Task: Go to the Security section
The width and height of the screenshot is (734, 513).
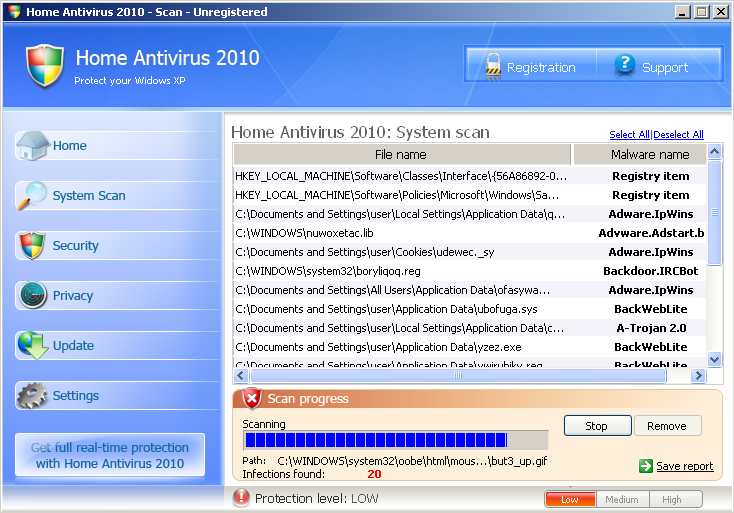Action: click(117, 246)
